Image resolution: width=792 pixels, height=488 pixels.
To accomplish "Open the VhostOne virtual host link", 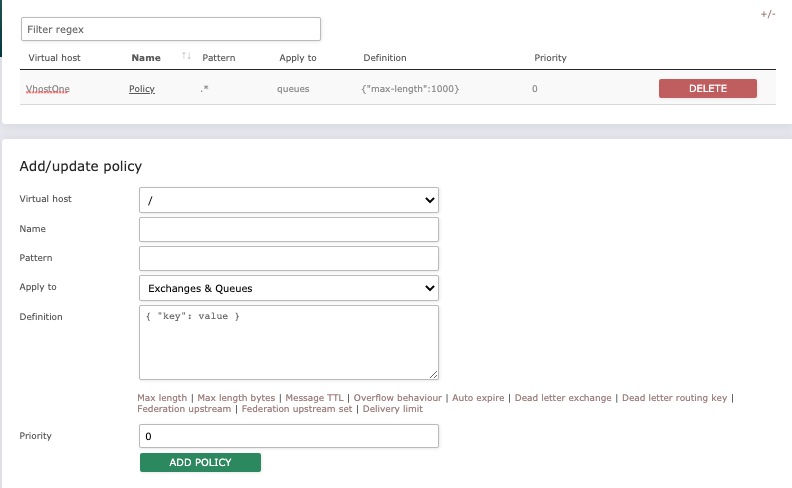I will (48, 89).
